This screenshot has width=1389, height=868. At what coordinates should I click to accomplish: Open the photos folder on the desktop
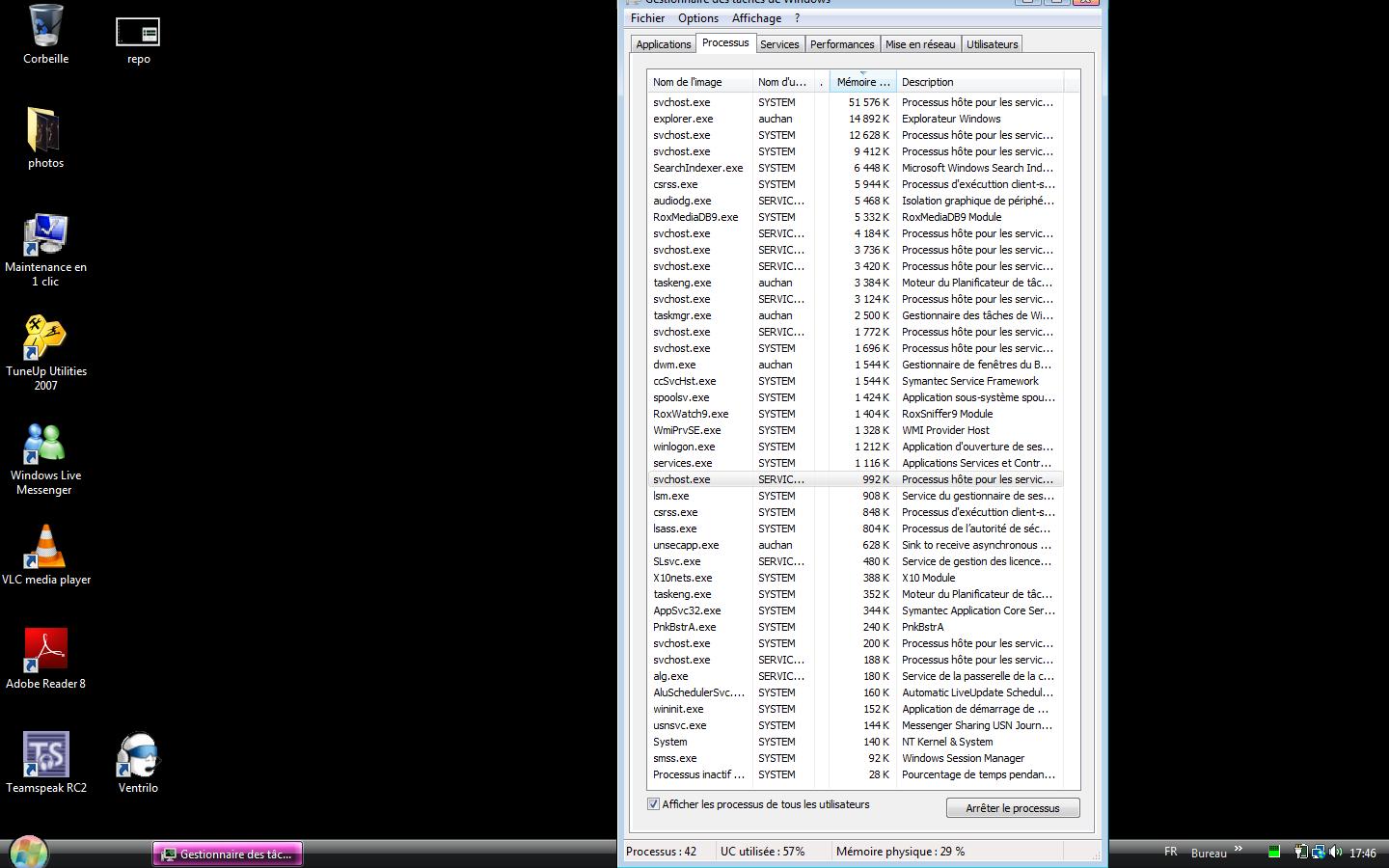pyautogui.click(x=45, y=138)
